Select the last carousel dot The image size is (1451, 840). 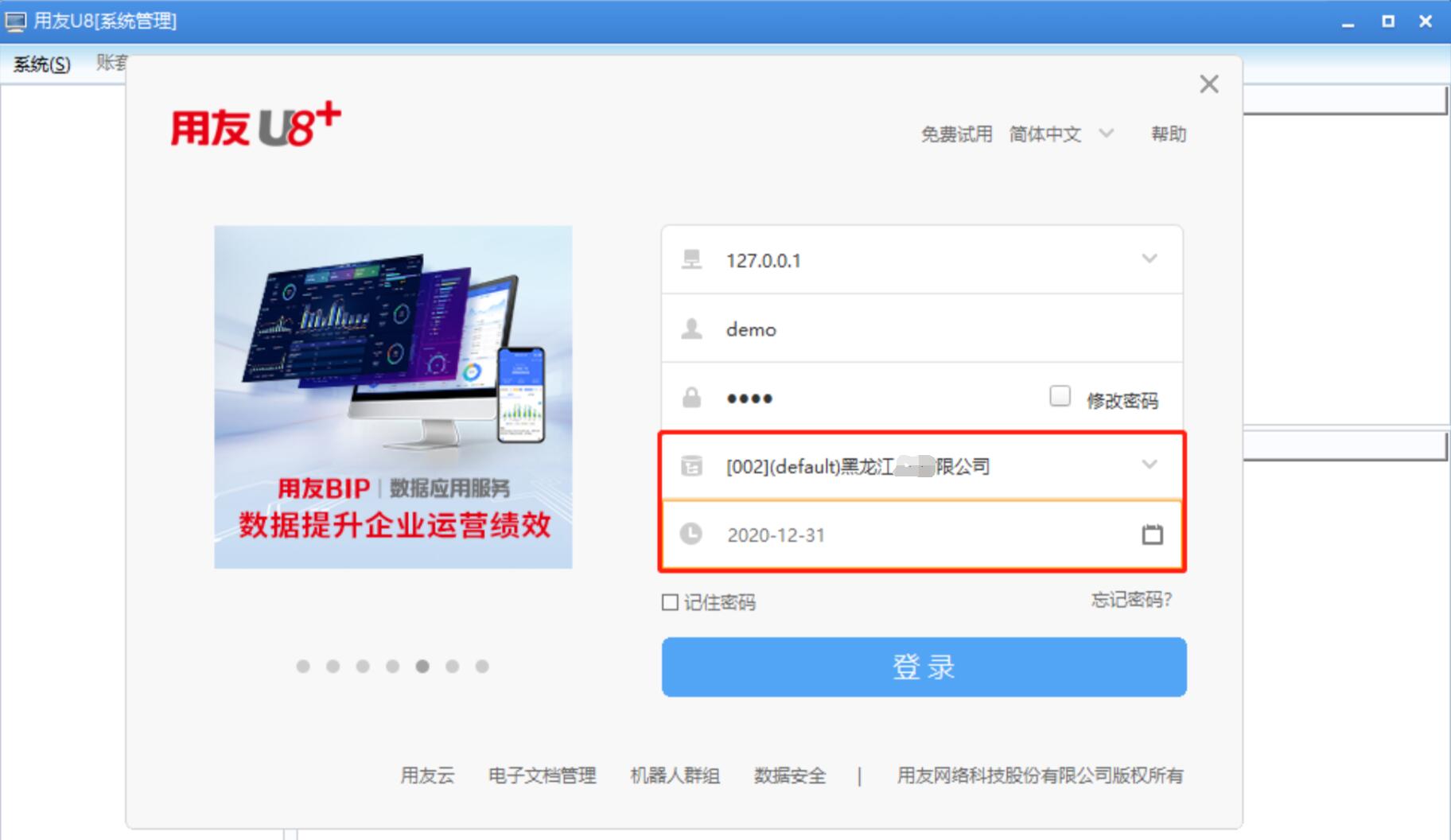point(482,667)
